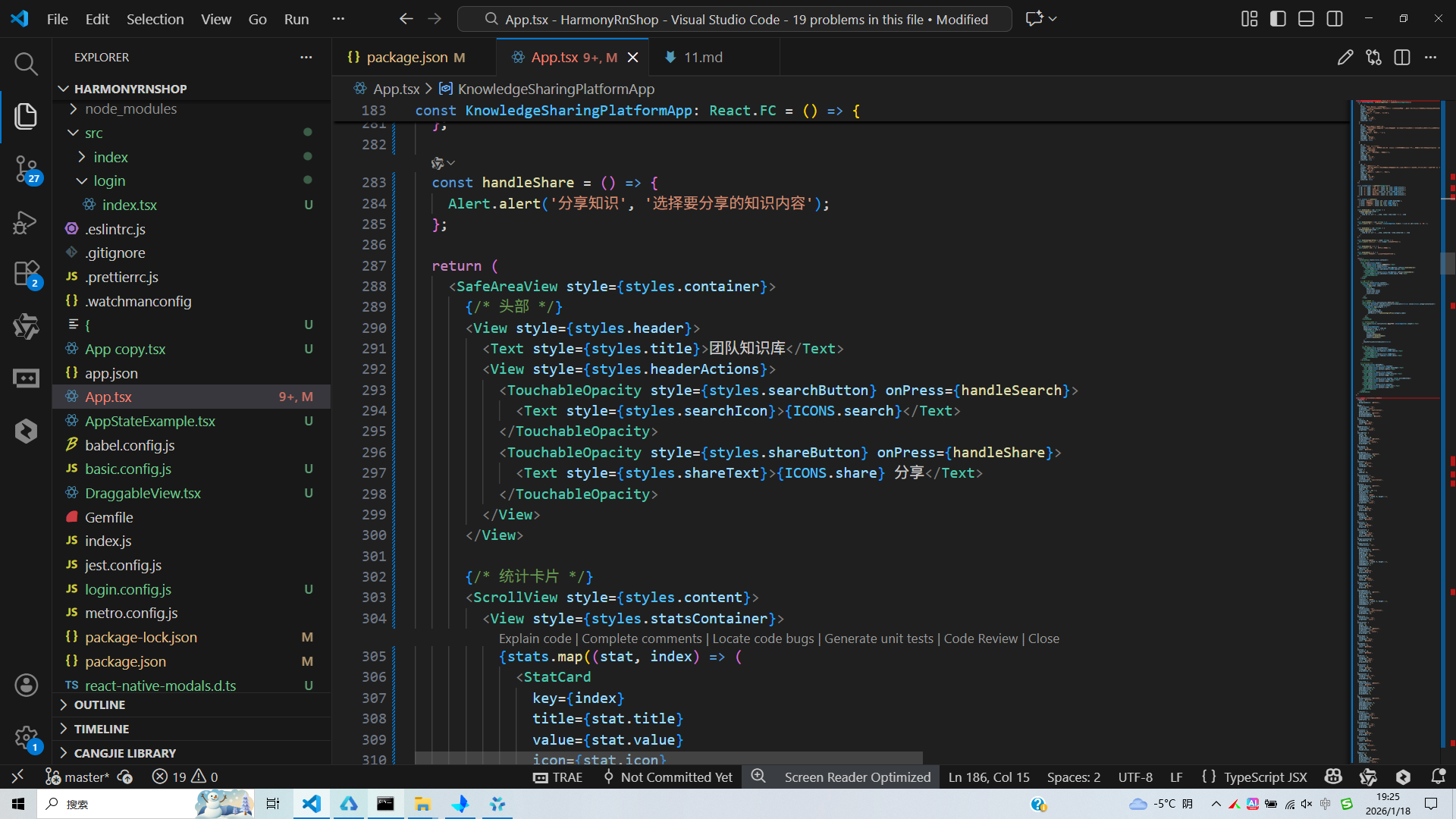Toggle the bottom Panel visibility
The image size is (1456, 819).
click(1306, 19)
